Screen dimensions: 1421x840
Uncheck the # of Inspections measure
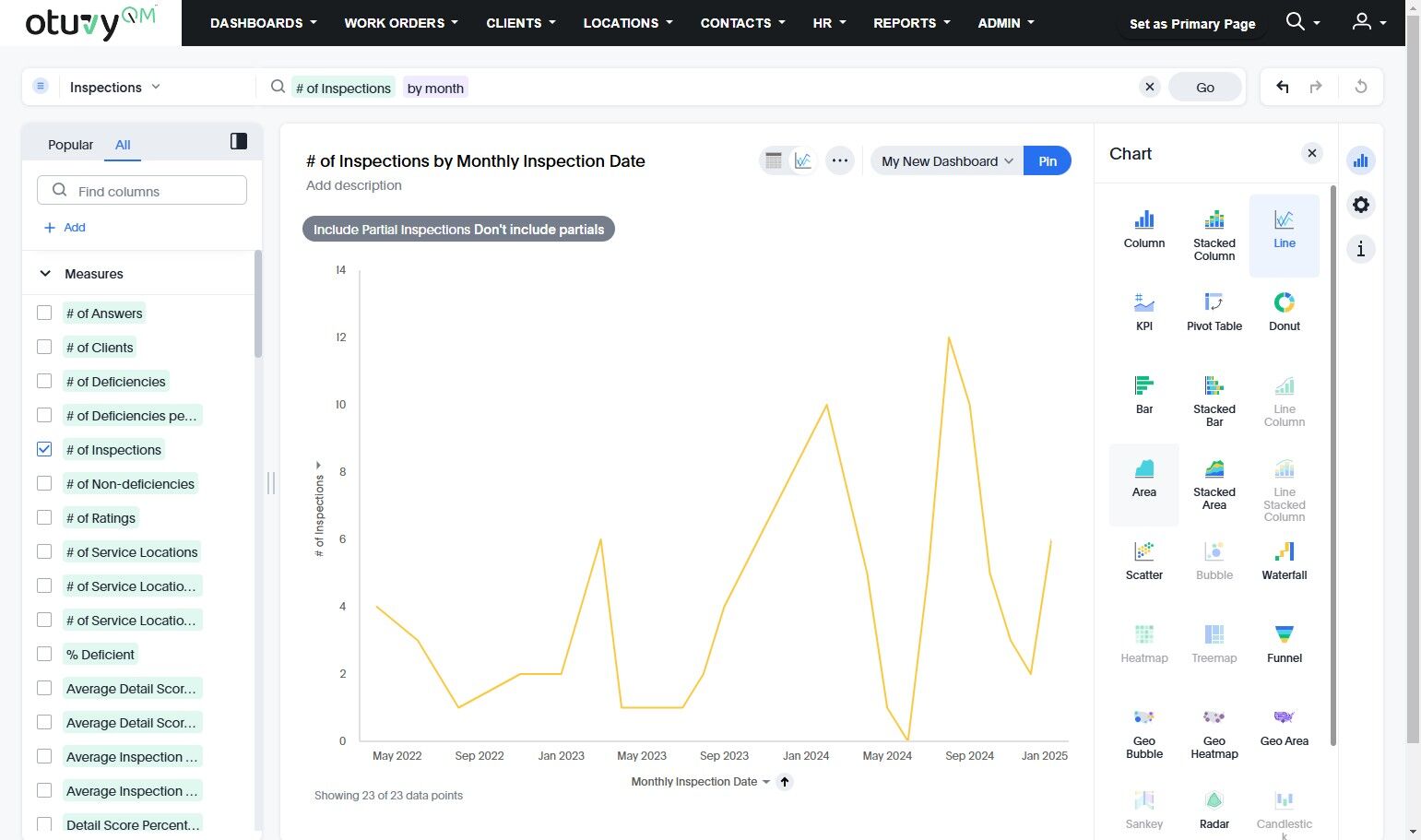44,449
